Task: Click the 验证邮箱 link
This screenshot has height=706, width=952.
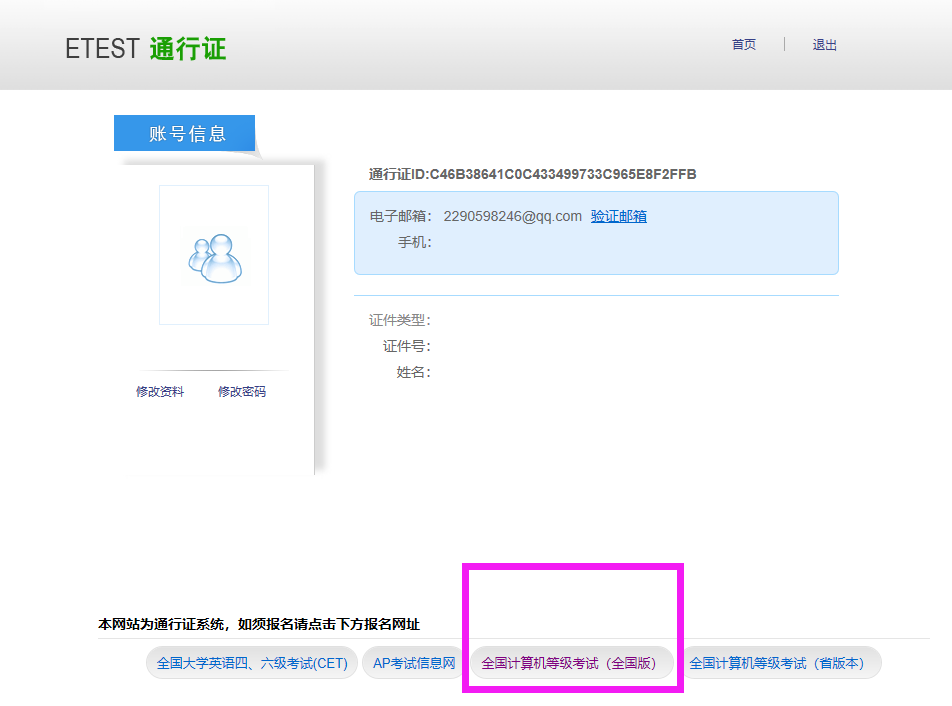Action: point(618,216)
